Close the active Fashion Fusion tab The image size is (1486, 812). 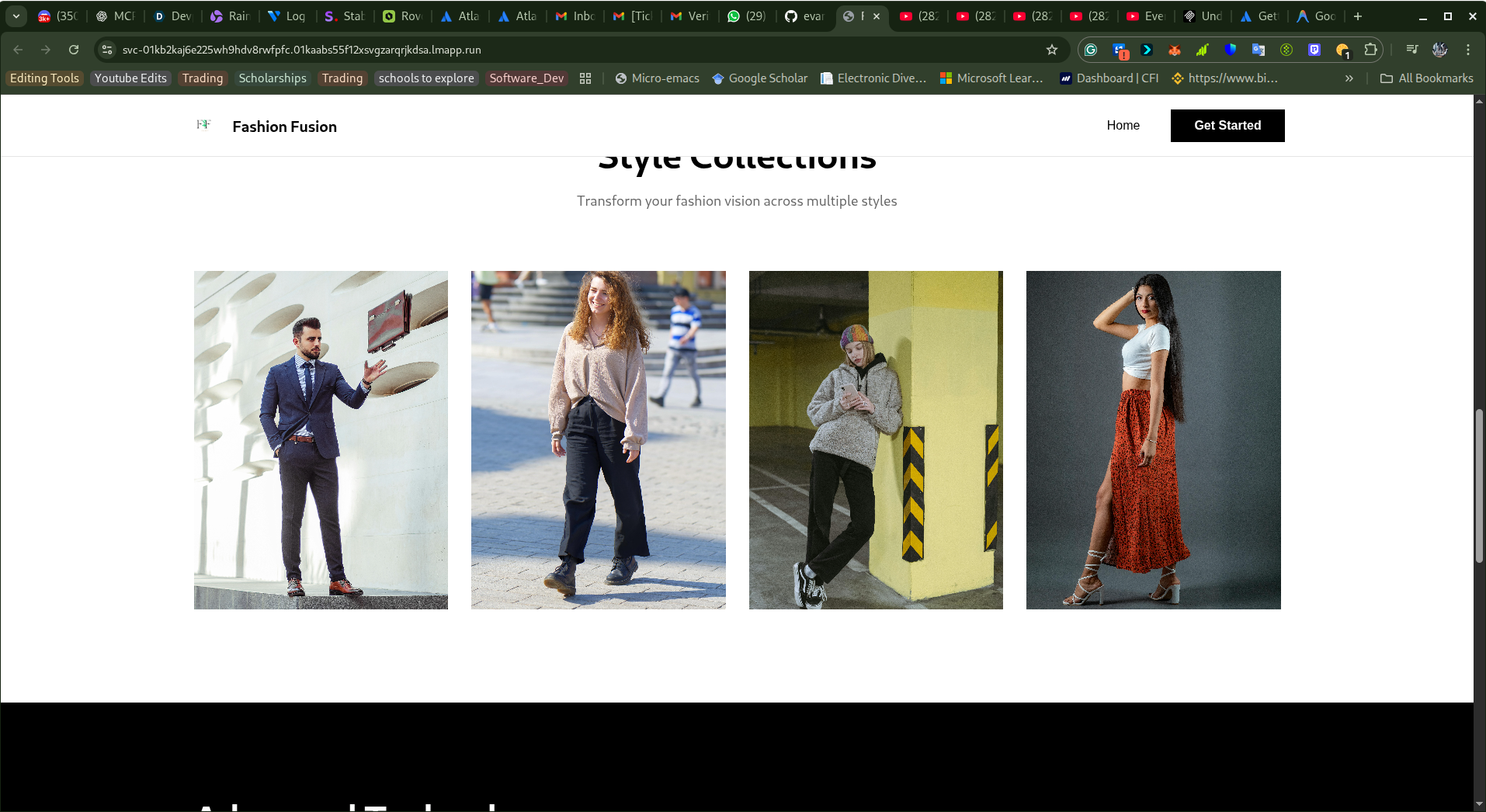(877, 16)
